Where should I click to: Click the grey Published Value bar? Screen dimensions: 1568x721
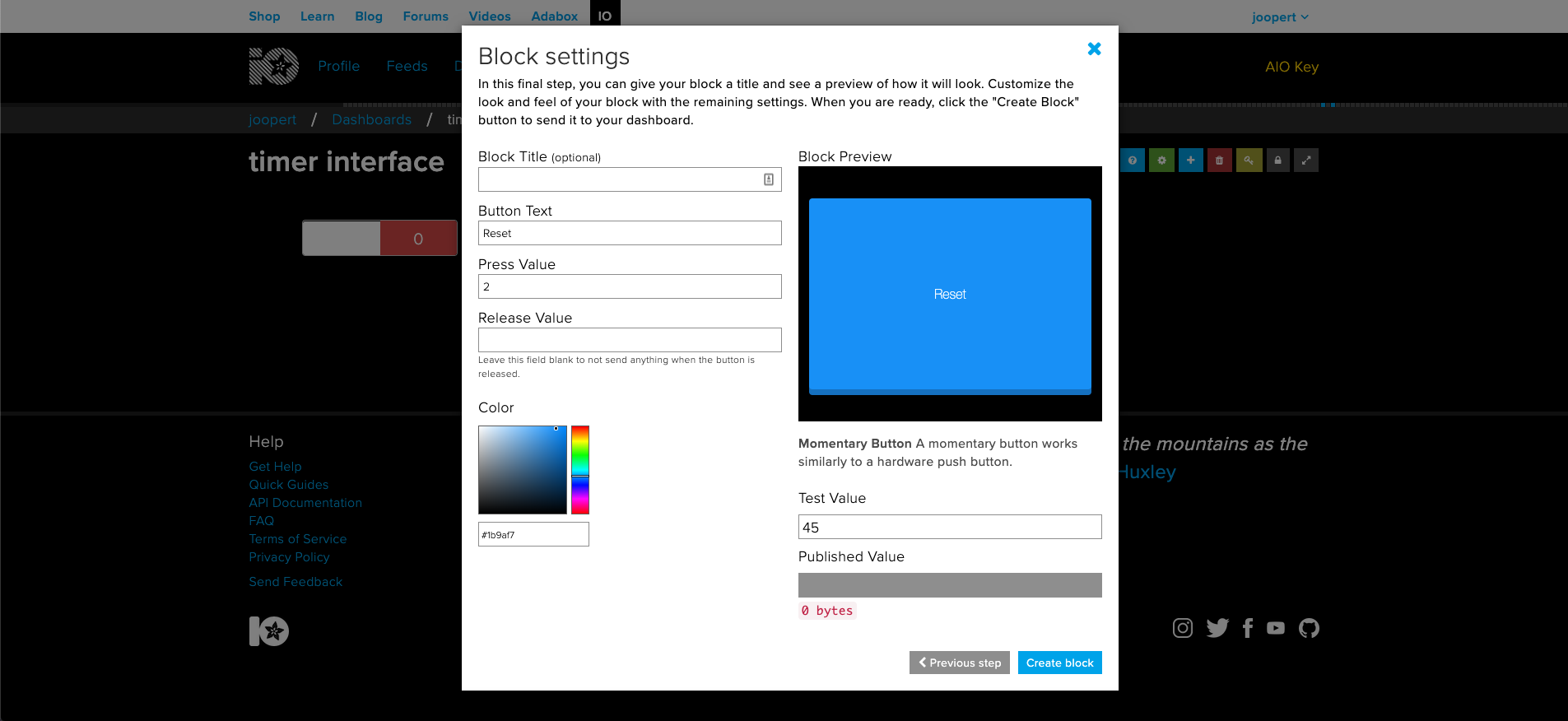pyautogui.click(x=950, y=585)
